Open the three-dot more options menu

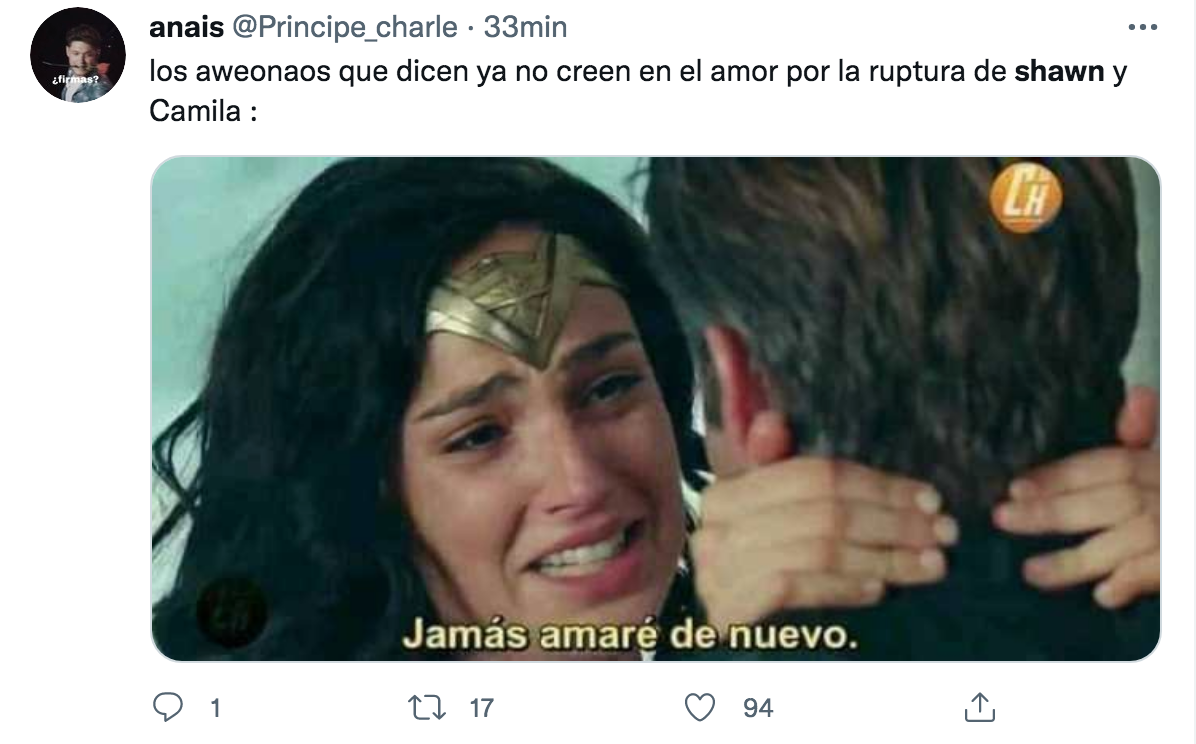(1143, 27)
